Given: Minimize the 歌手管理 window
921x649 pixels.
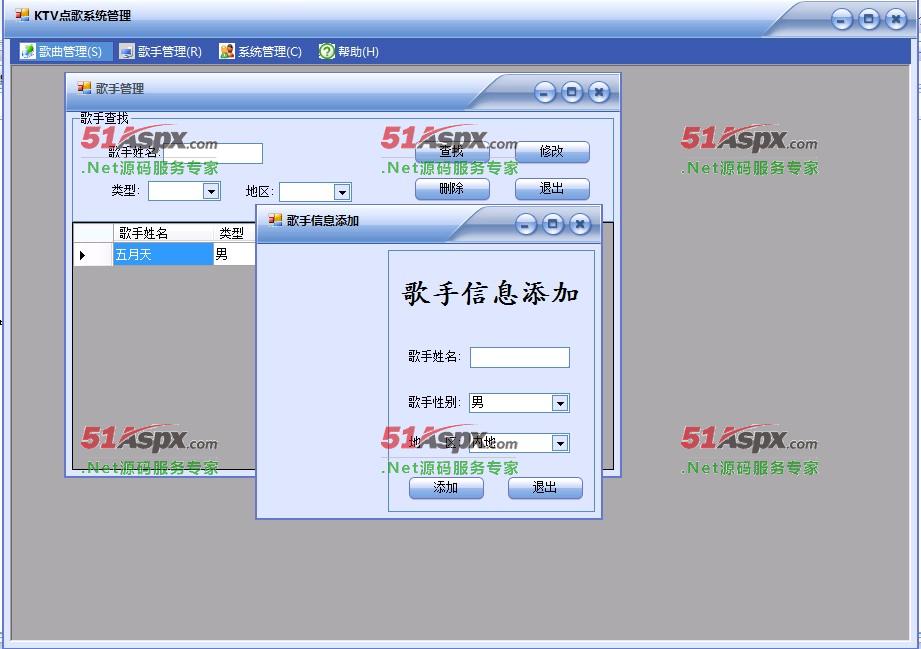Looking at the screenshot, I should pyautogui.click(x=545, y=93).
